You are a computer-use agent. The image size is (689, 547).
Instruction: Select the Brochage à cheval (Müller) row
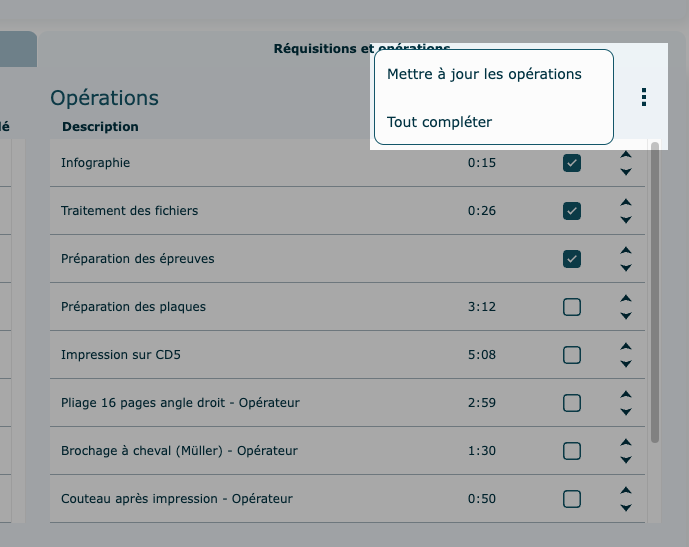[x=180, y=451]
